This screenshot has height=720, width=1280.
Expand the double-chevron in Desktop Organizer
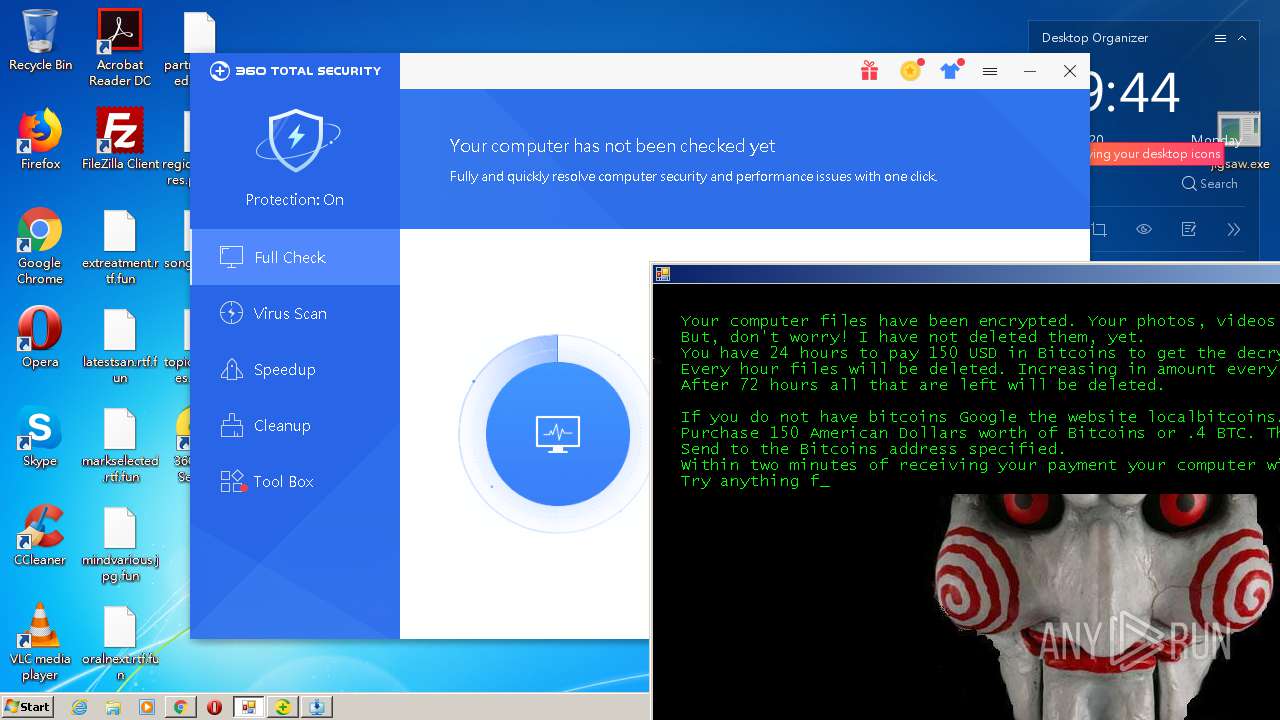[1234, 229]
